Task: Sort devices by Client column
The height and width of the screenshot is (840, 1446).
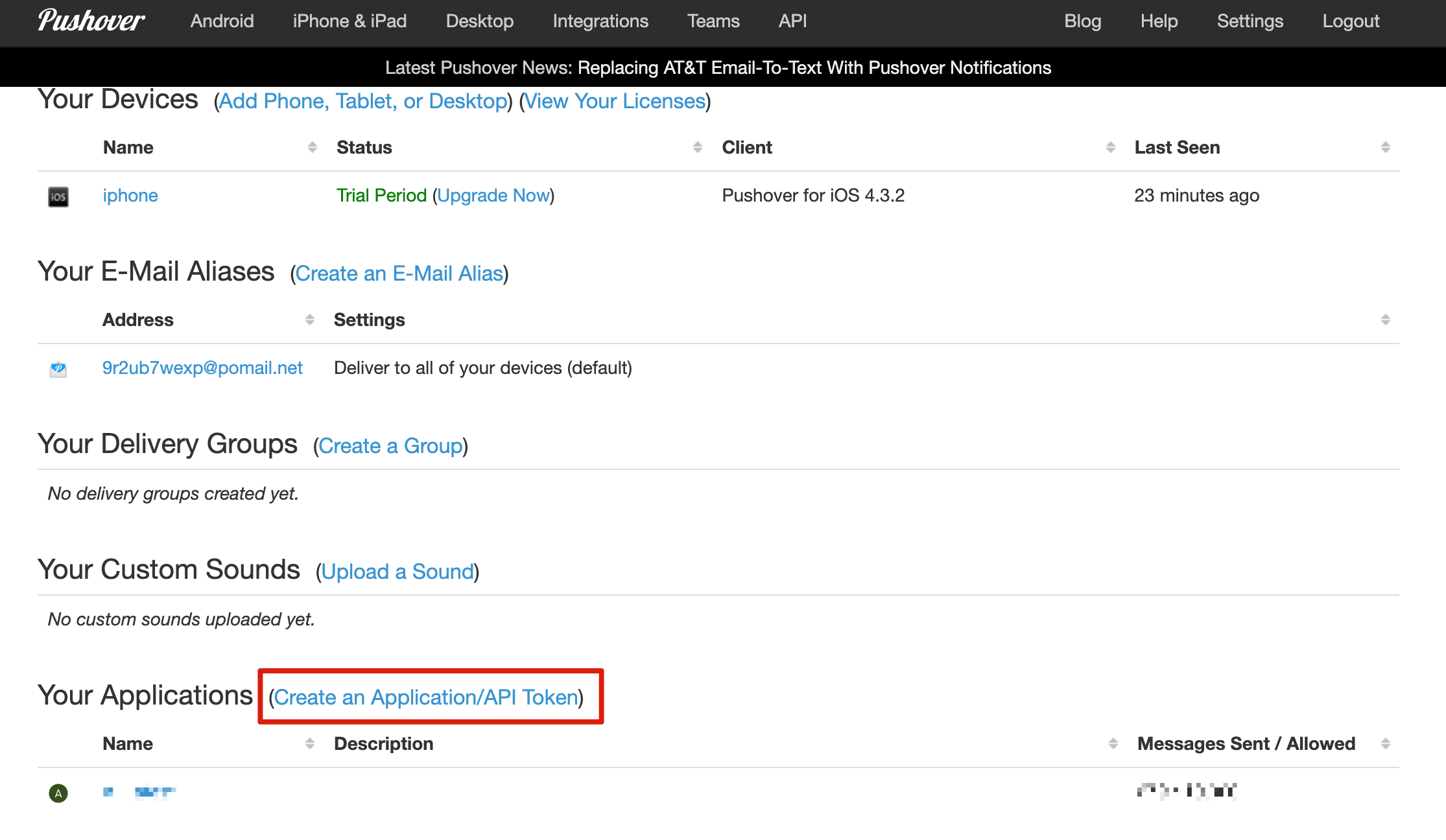Action: [x=1111, y=147]
